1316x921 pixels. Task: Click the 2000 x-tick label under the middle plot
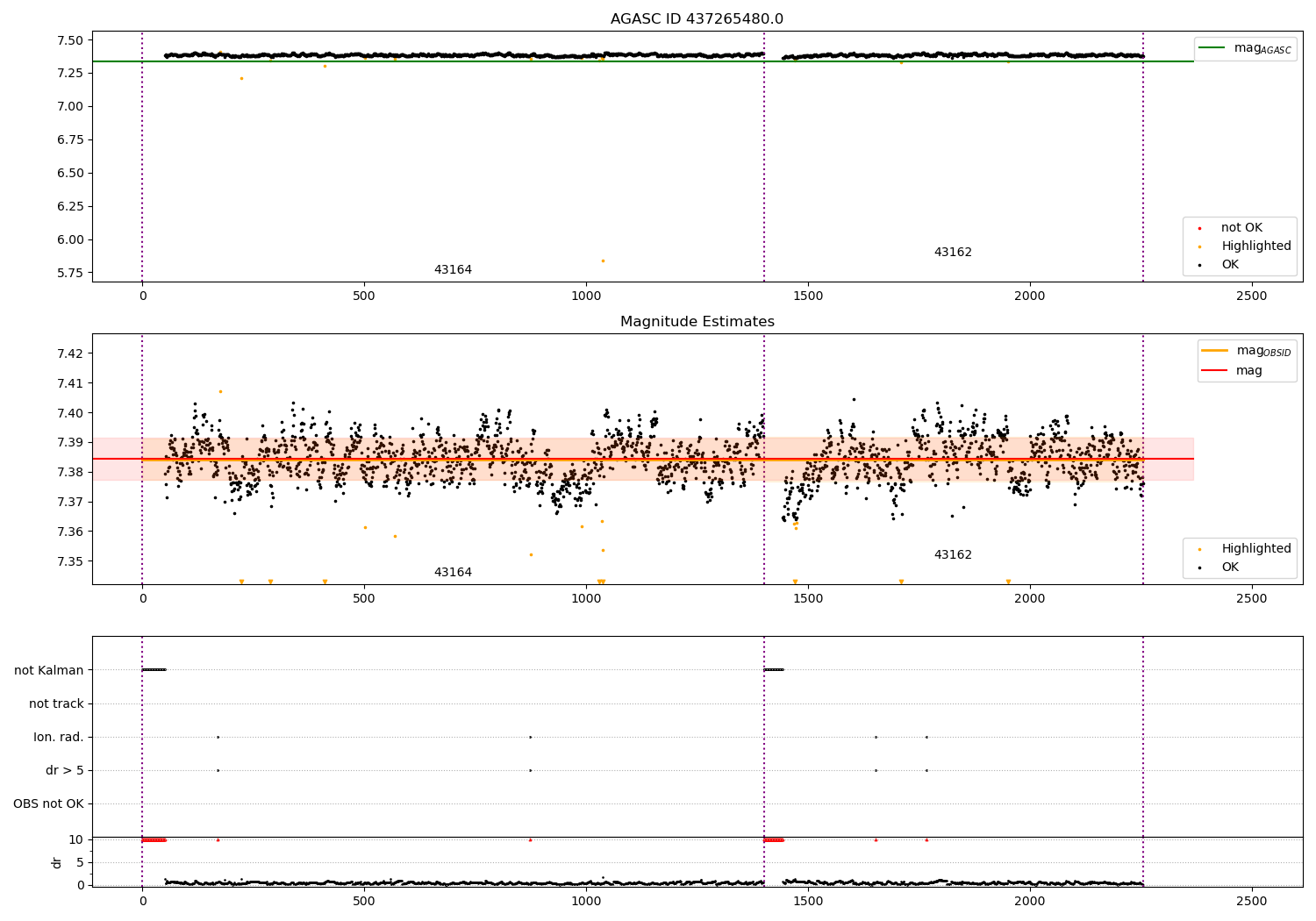click(x=1030, y=599)
